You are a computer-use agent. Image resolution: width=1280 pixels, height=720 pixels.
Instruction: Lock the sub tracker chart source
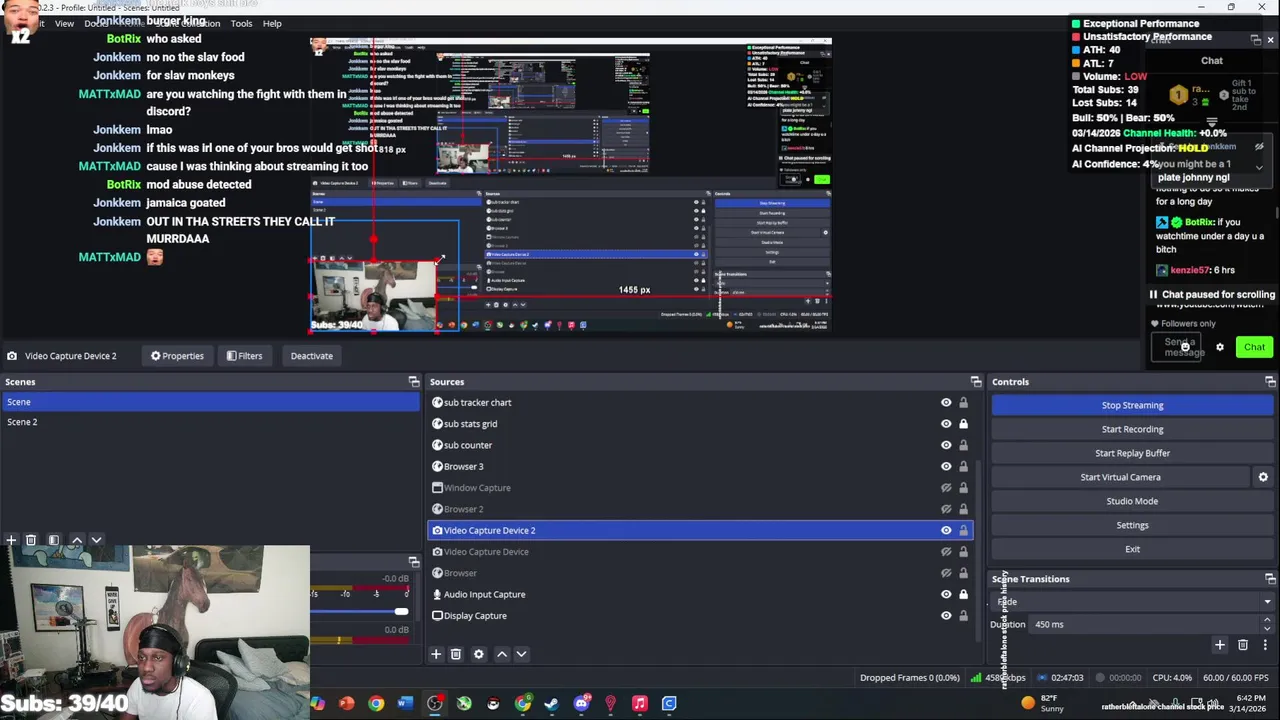point(963,403)
